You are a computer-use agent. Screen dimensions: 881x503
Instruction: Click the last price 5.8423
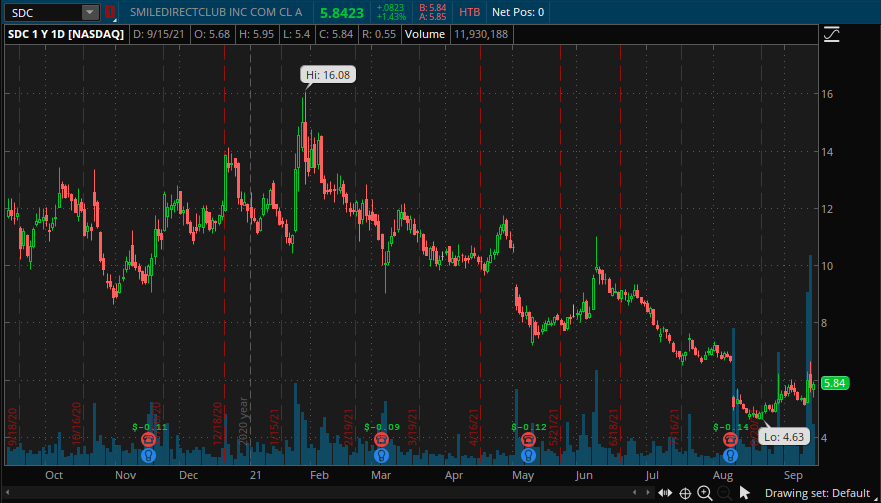[342, 12]
